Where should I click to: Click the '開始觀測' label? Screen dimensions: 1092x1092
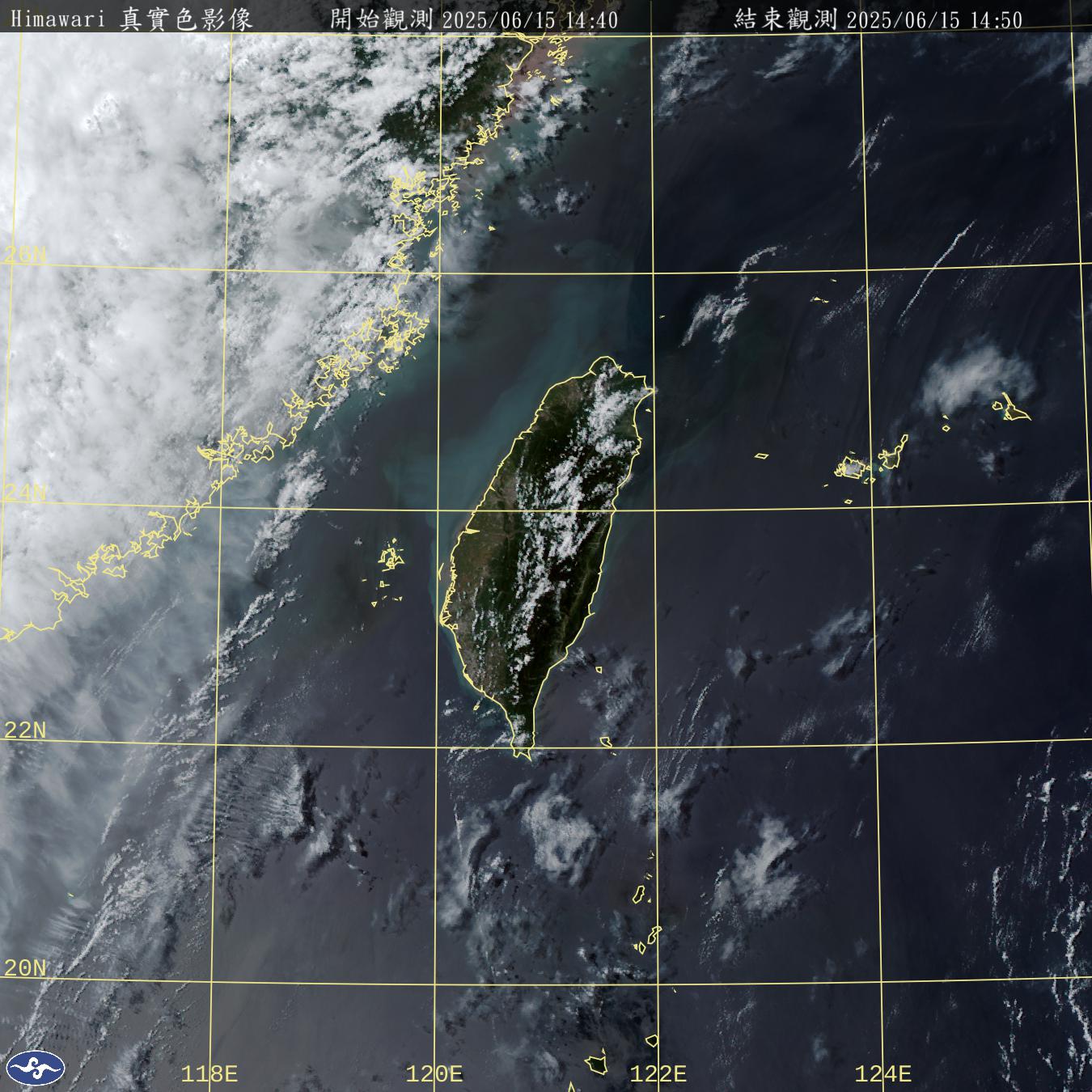(x=382, y=19)
